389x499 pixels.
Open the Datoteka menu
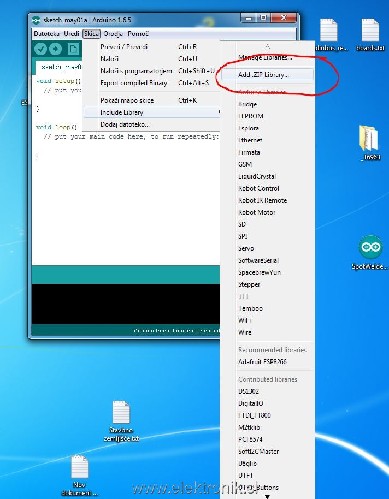pos(46,34)
